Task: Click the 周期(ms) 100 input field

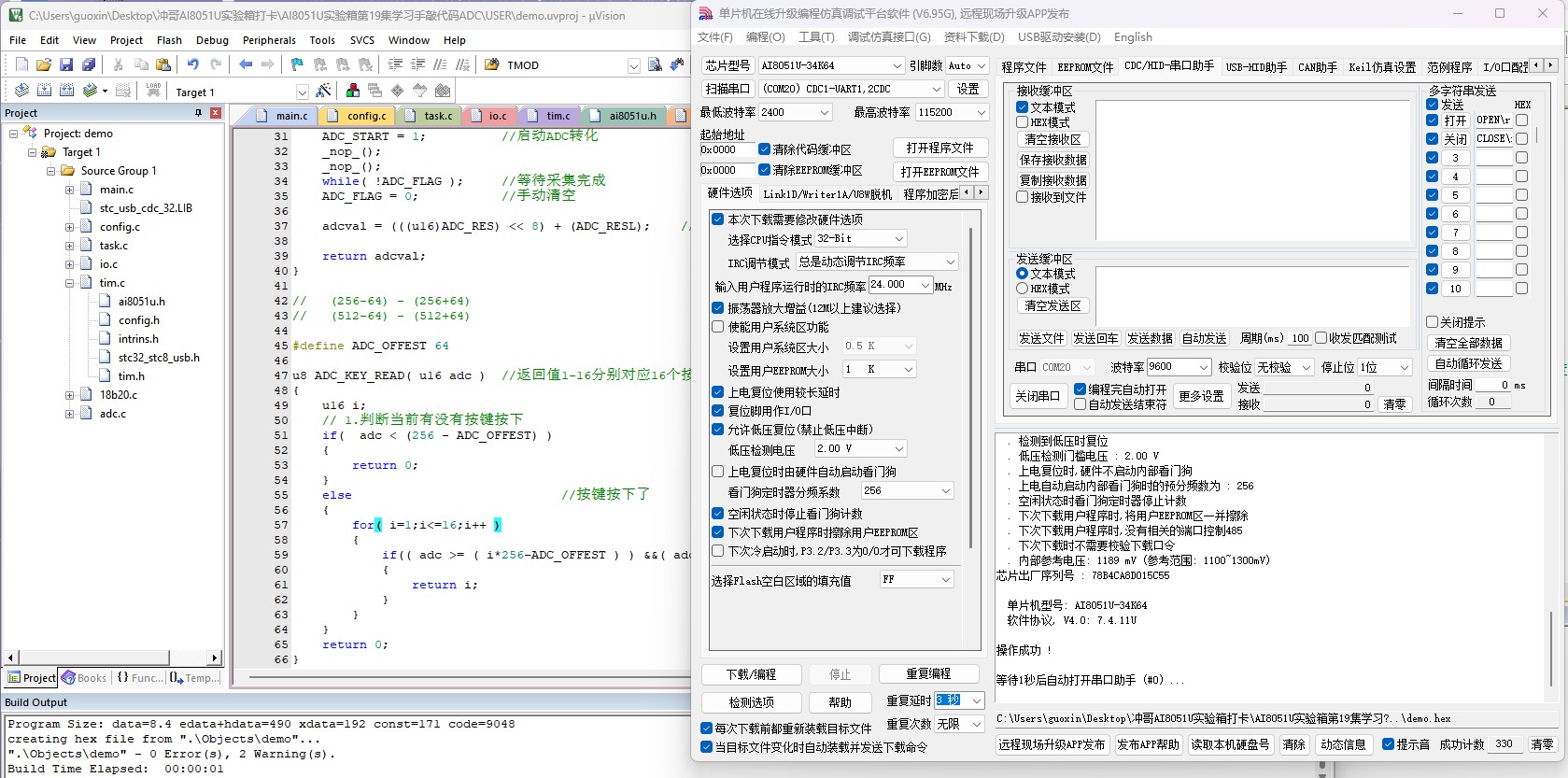Action: (1300, 338)
